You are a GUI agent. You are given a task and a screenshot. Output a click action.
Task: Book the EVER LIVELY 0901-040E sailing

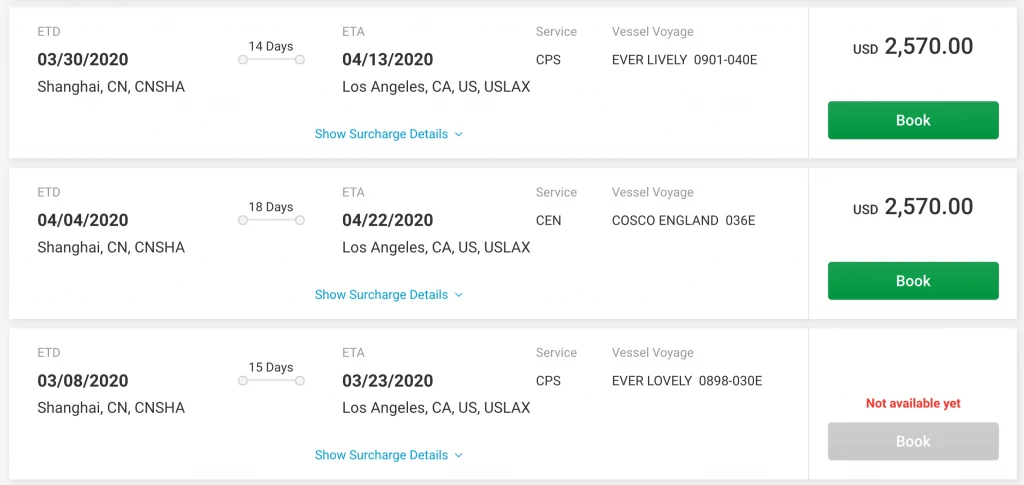click(x=912, y=120)
